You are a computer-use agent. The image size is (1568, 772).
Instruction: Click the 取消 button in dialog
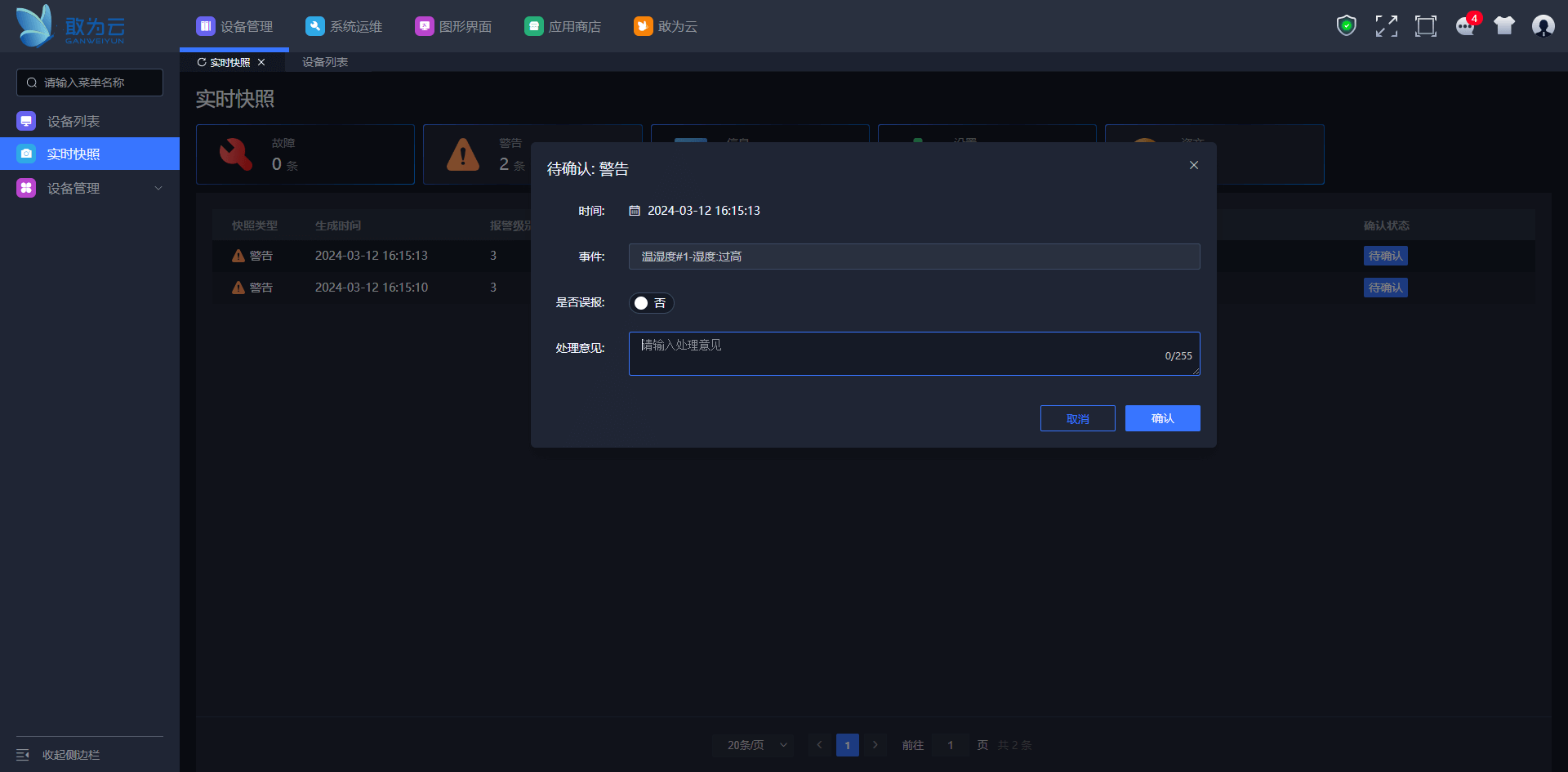coord(1078,418)
